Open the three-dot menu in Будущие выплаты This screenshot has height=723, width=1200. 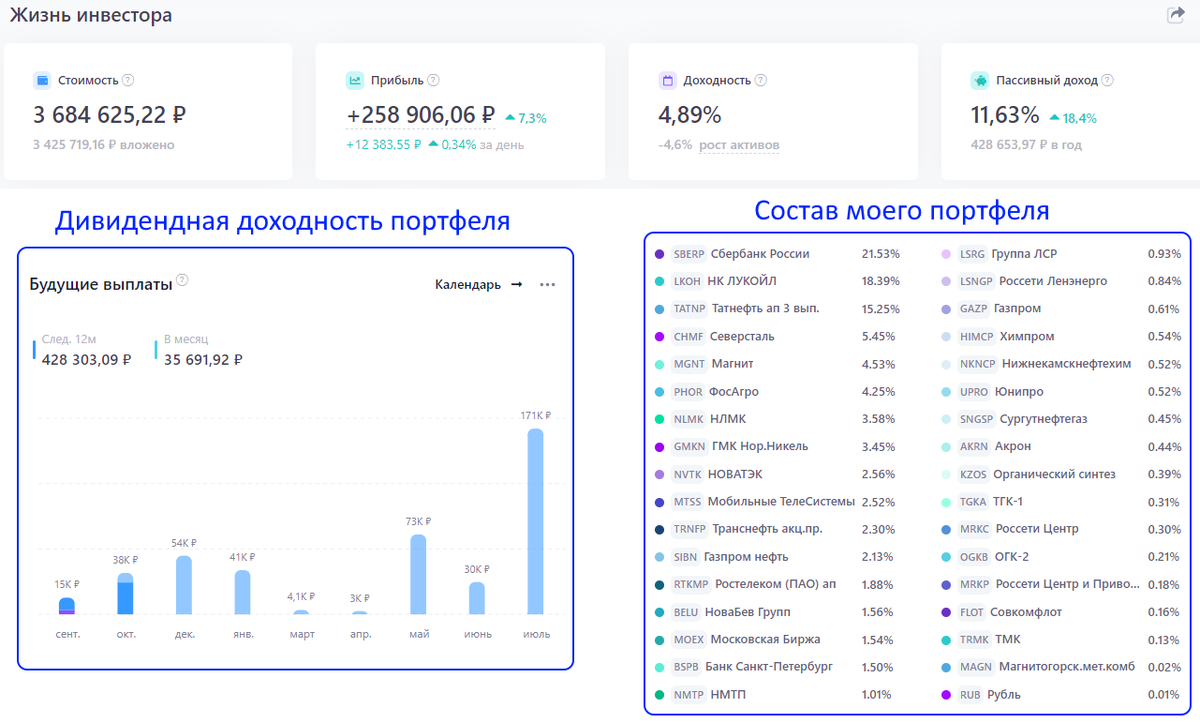[x=547, y=285]
